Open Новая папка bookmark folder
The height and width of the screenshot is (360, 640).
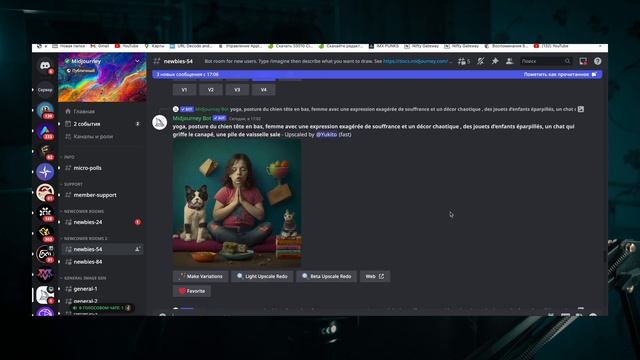[69, 46]
